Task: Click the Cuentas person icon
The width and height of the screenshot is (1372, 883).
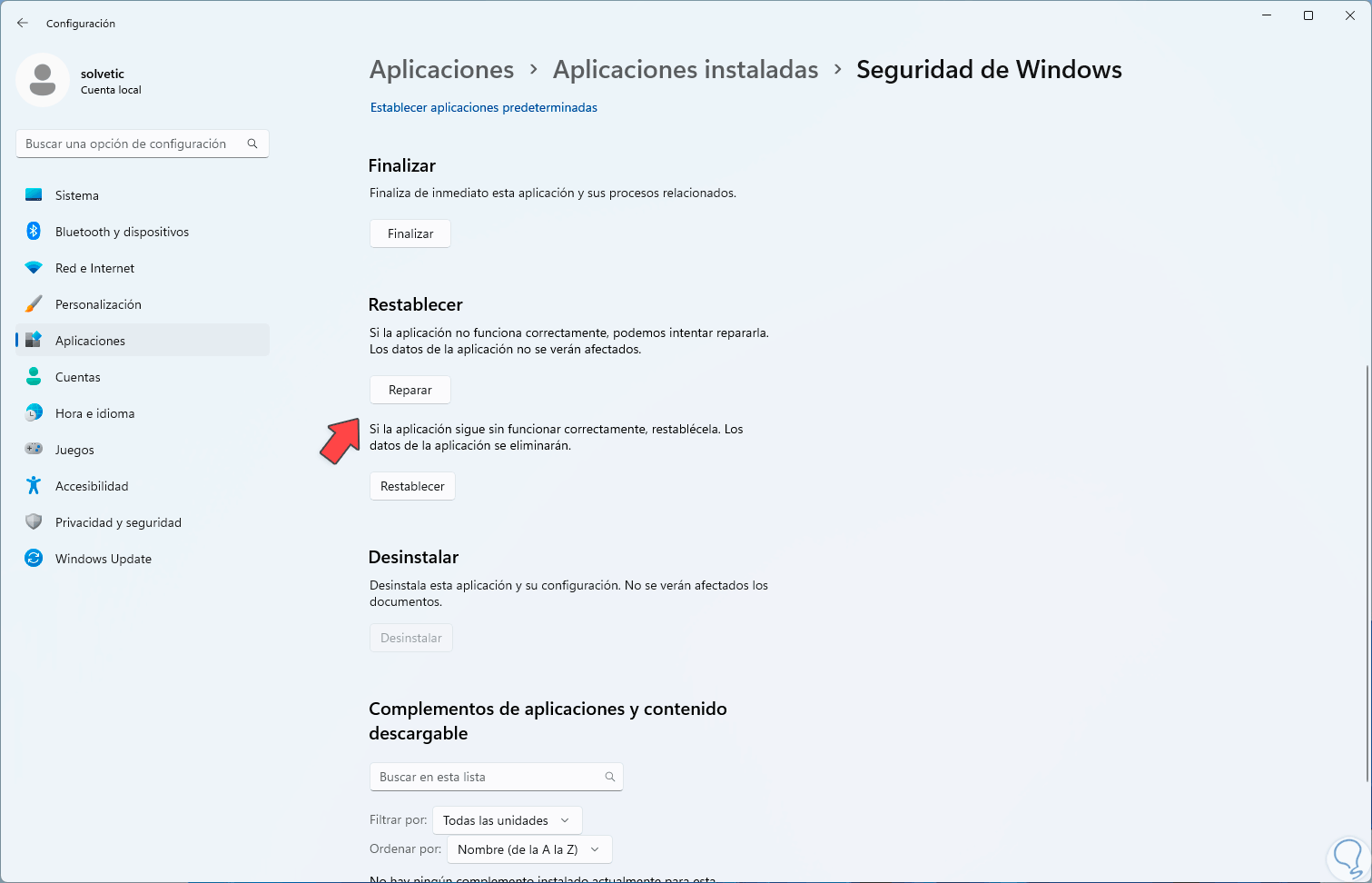Action: coord(34,377)
